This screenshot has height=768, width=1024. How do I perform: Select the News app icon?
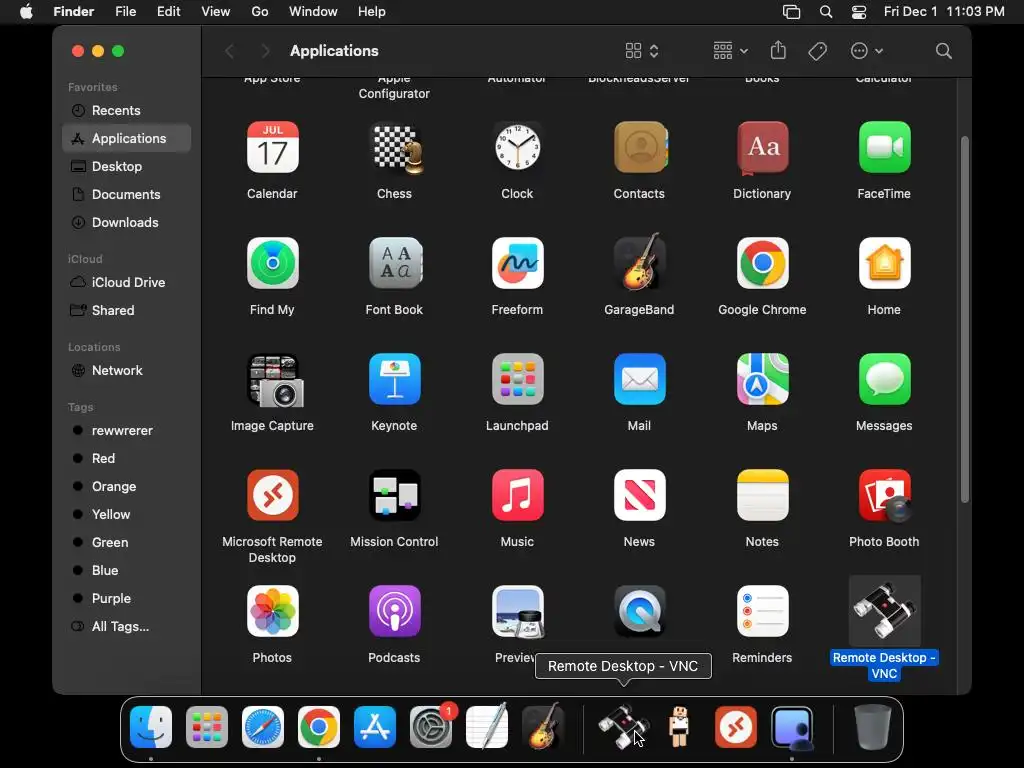[x=639, y=495]
